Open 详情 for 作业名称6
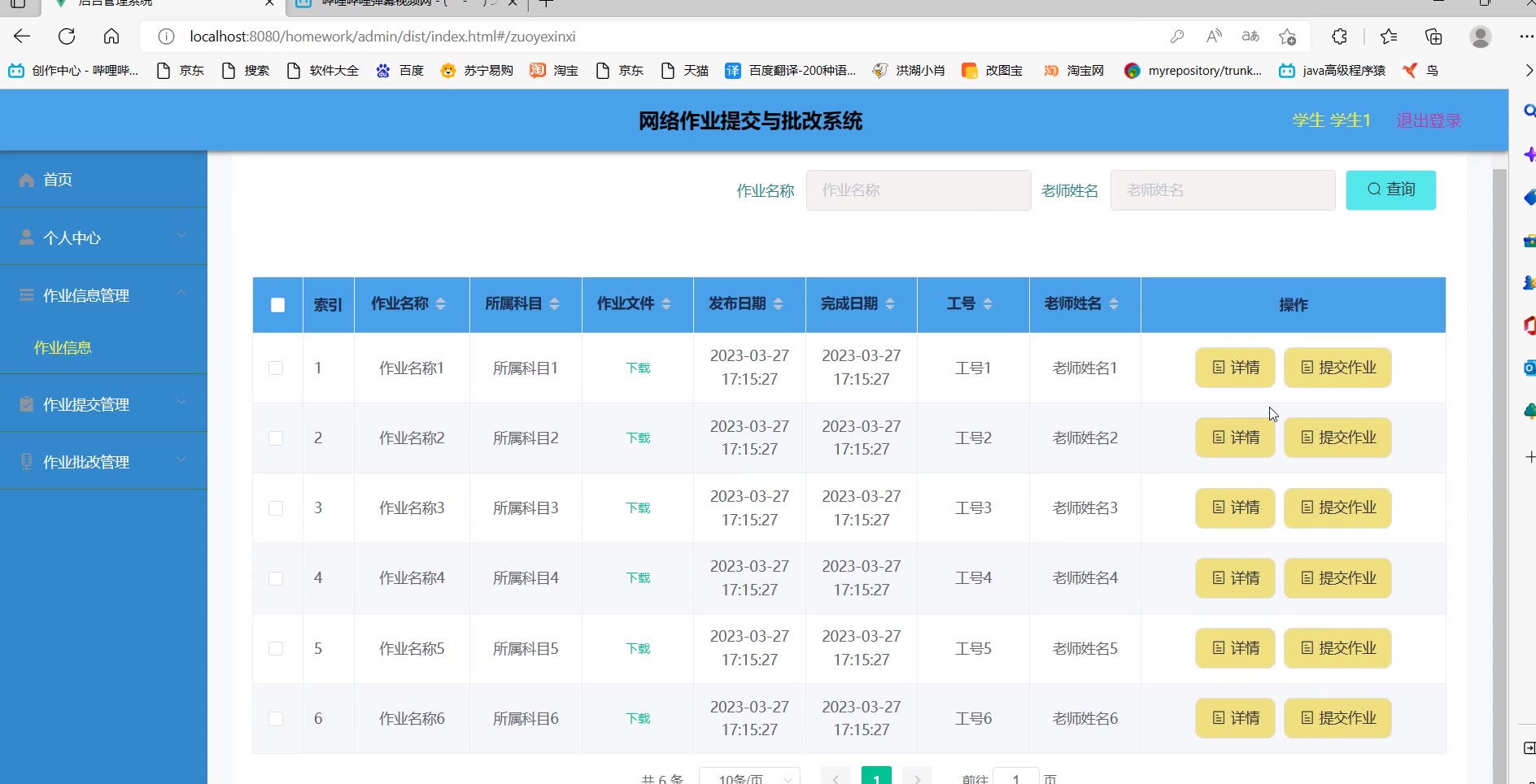 click(x=1235, y=718)
